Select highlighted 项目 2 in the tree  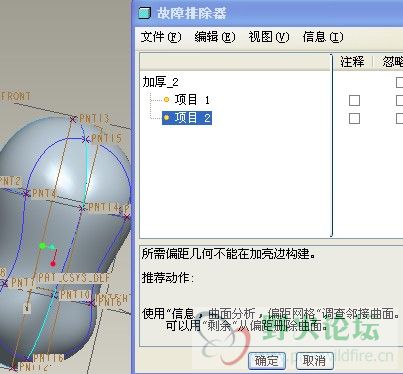[187, 118]
